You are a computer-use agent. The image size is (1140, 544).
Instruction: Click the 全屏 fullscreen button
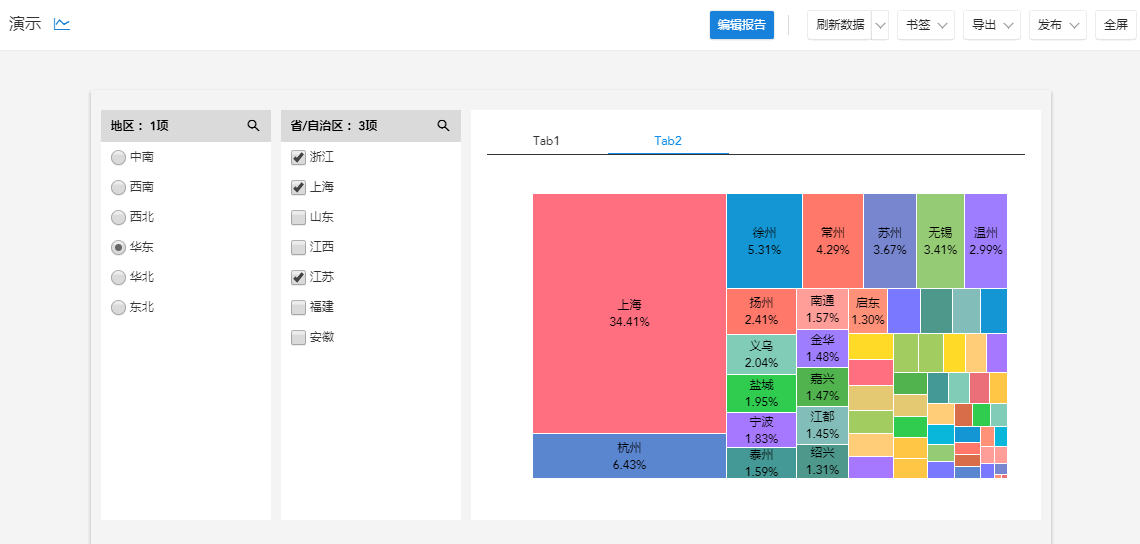(x=1115, y=25)
